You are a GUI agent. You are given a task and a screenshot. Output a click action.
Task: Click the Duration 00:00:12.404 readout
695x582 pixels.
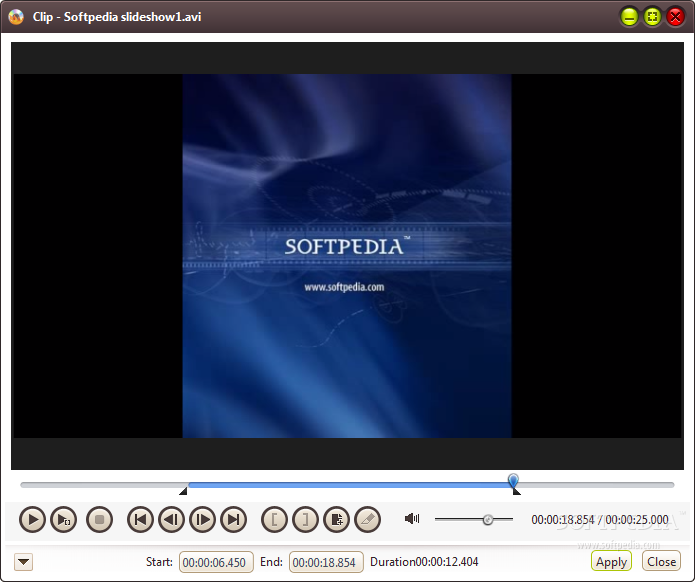(x=424, y=562)
